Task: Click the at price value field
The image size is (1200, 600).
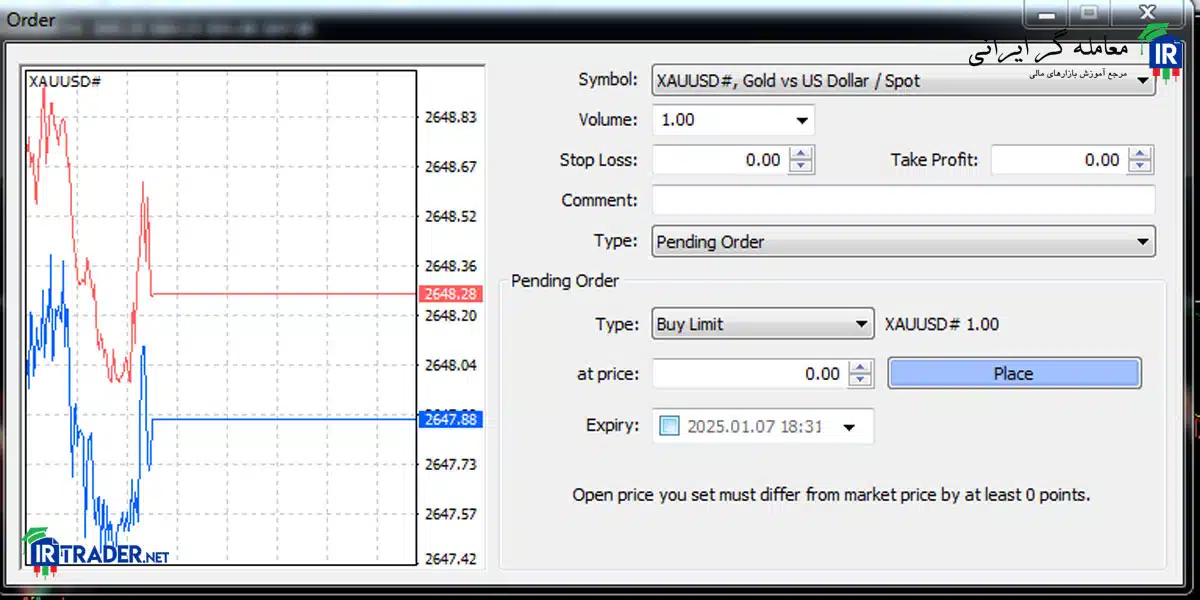Action: pyautogui.click(x=750, y=374)
